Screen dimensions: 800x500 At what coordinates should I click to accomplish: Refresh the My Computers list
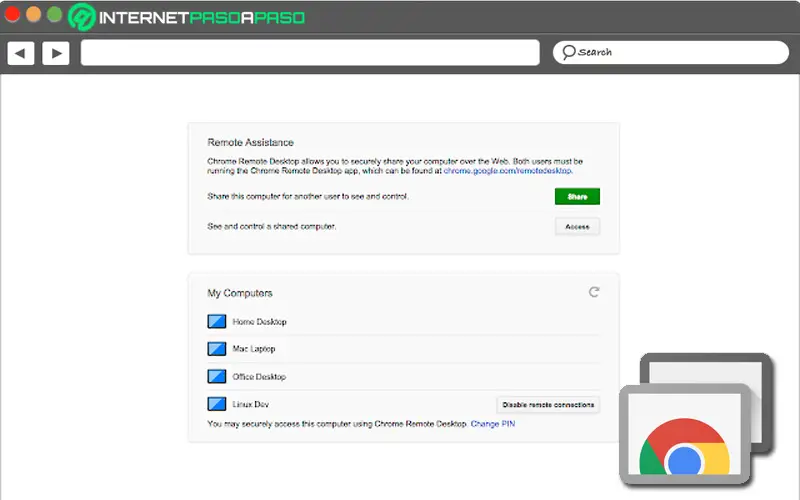594,292
